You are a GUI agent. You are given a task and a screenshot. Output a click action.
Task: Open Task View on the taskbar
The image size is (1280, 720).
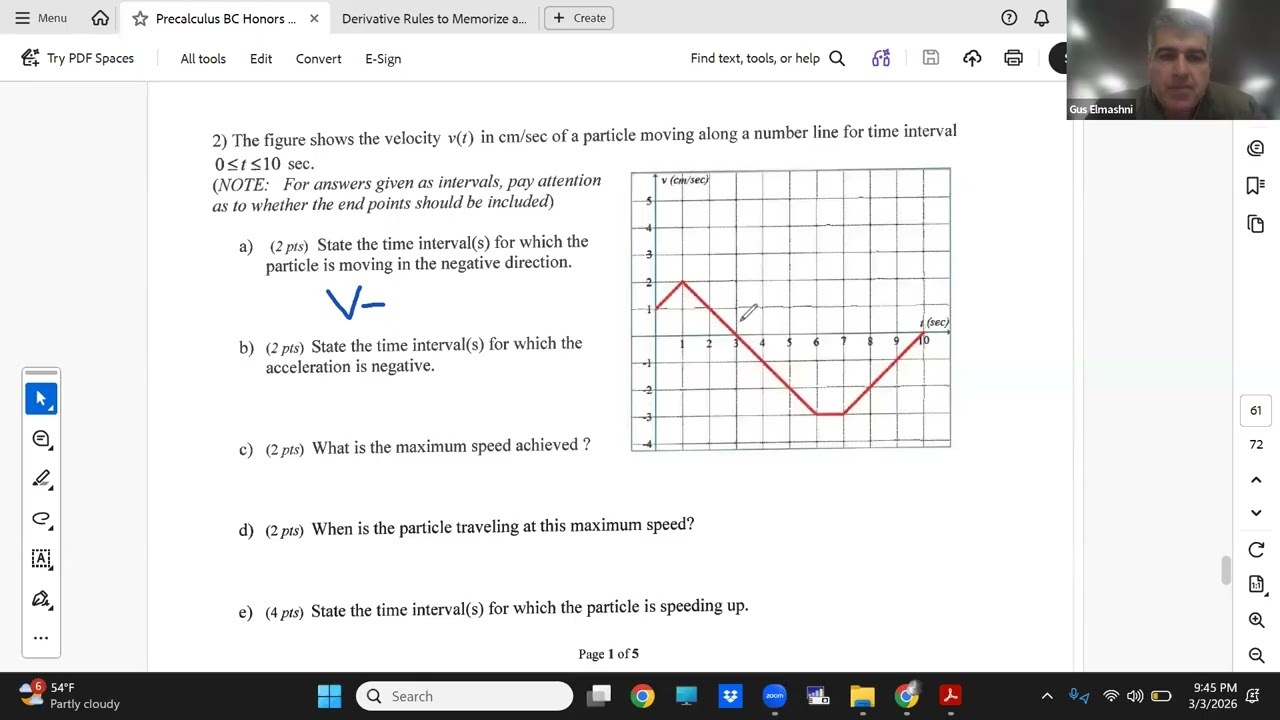click(598, 696)
